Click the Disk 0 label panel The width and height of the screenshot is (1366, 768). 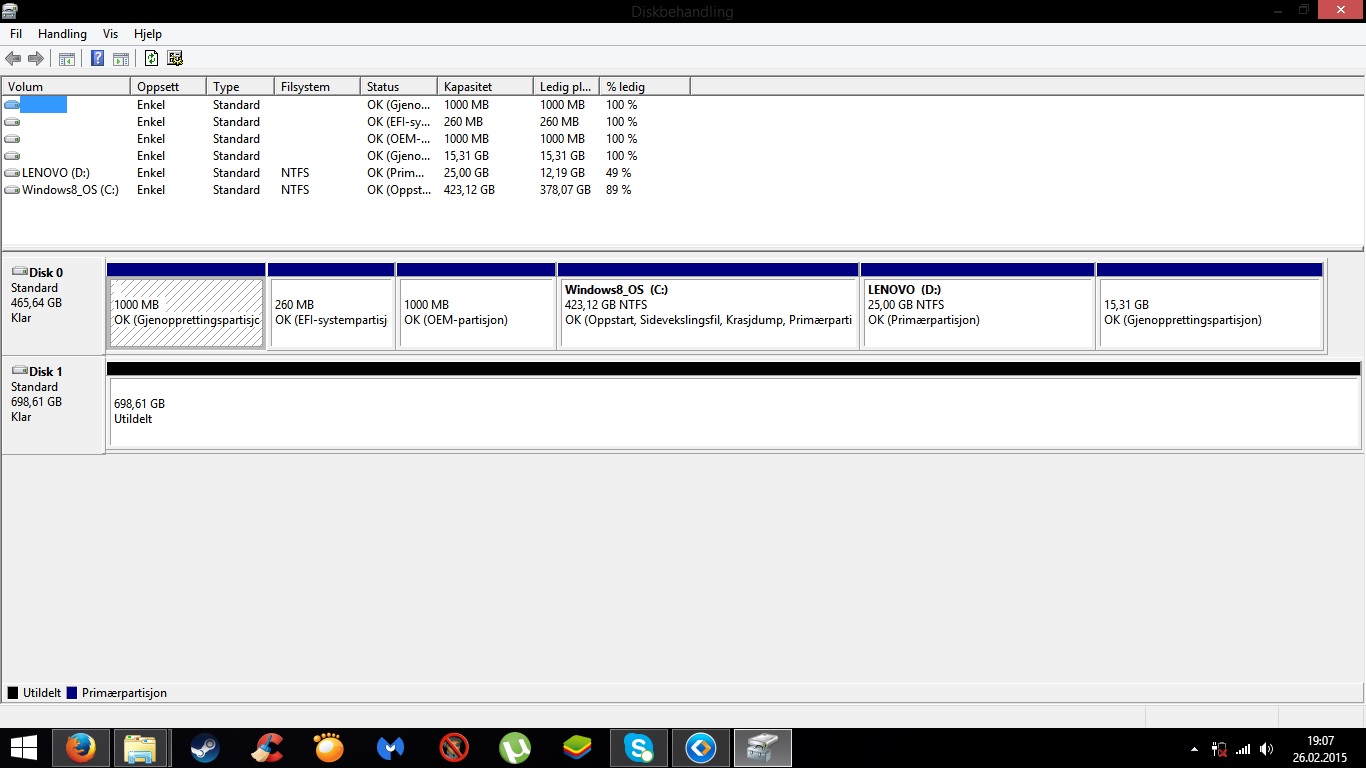point(53,306)
